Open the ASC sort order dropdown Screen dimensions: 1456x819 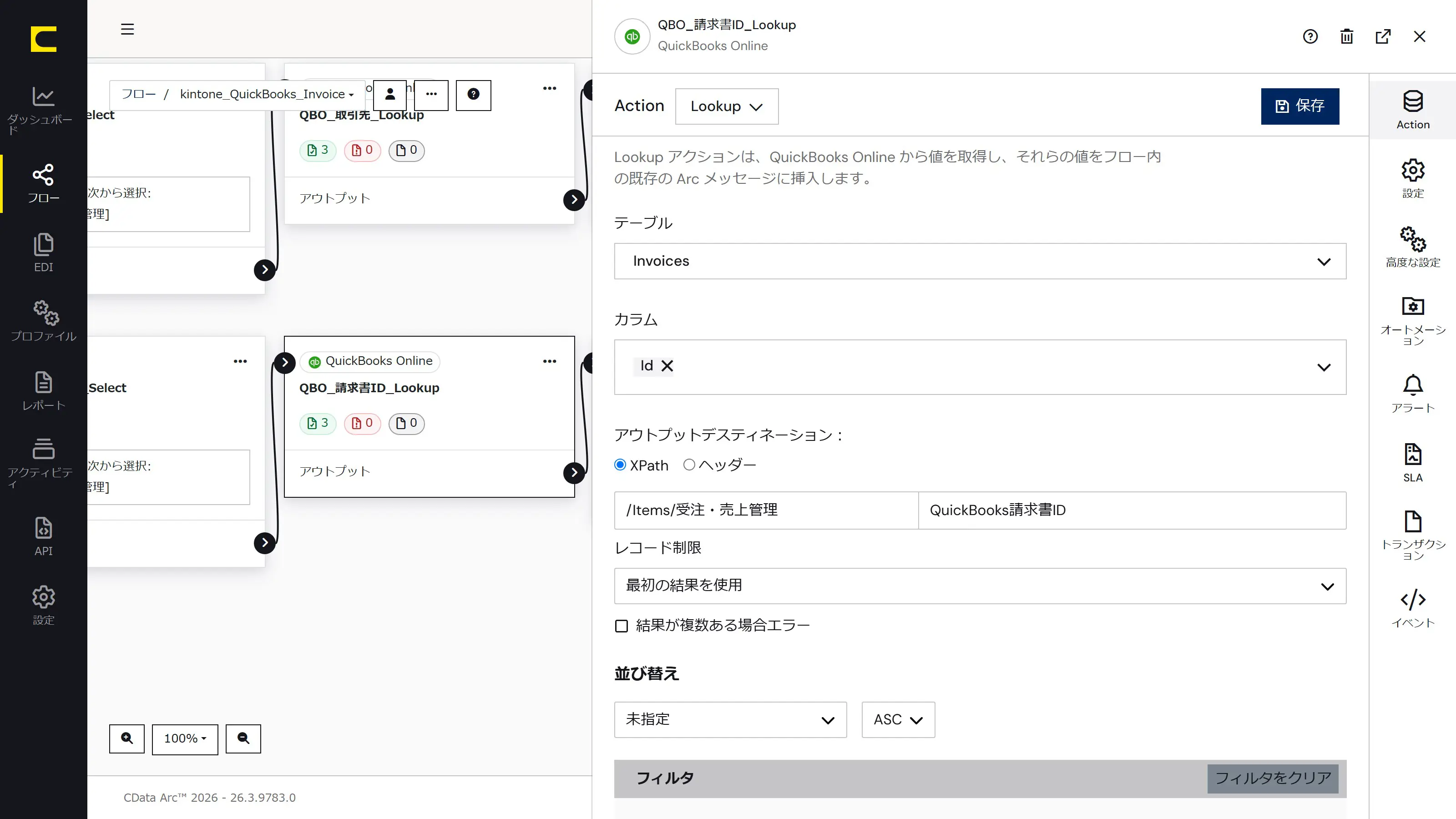click(x=898, y=719)
